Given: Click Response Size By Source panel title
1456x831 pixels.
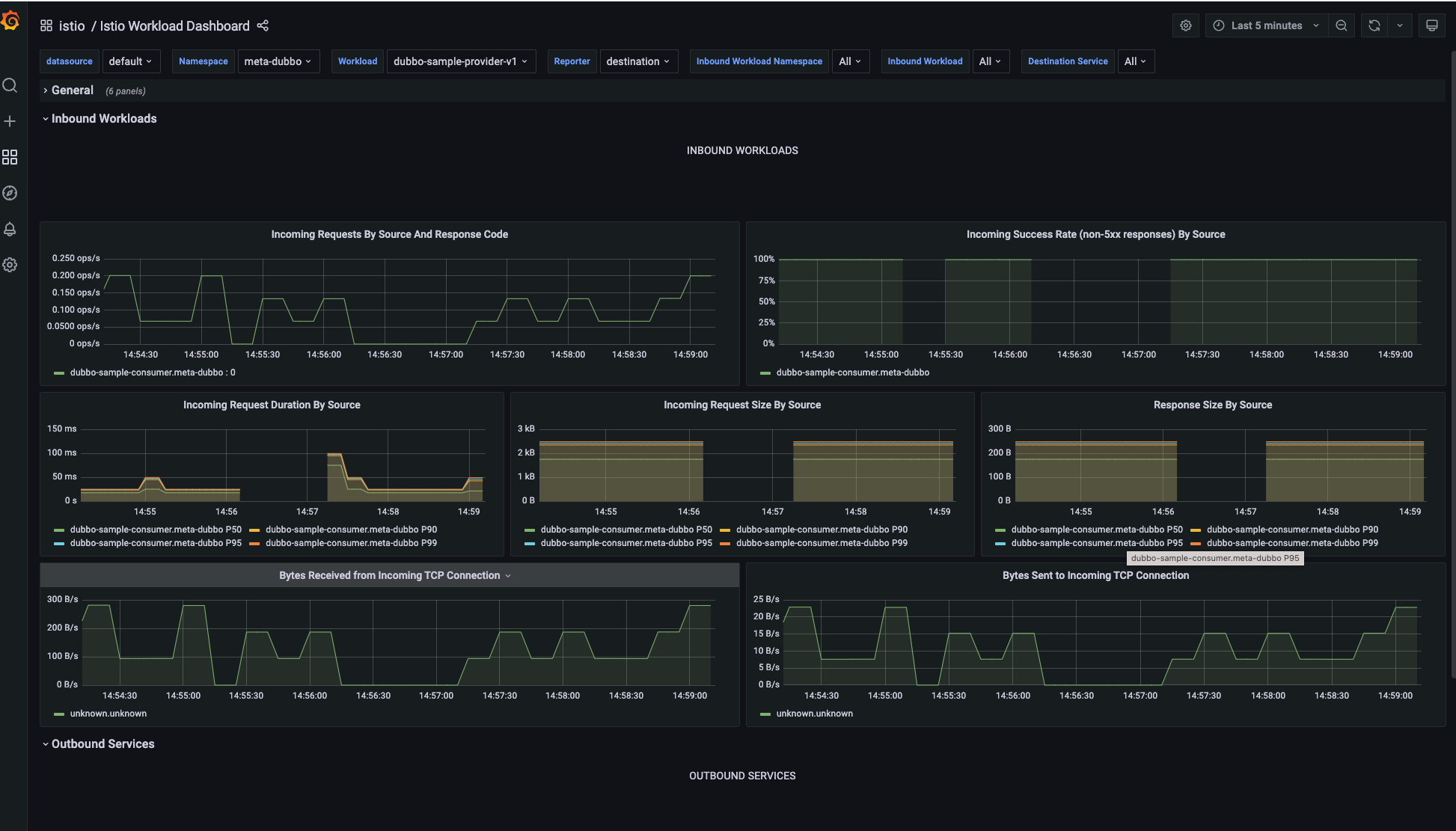Looking at the screenshot, I should tap(1212, 405).
